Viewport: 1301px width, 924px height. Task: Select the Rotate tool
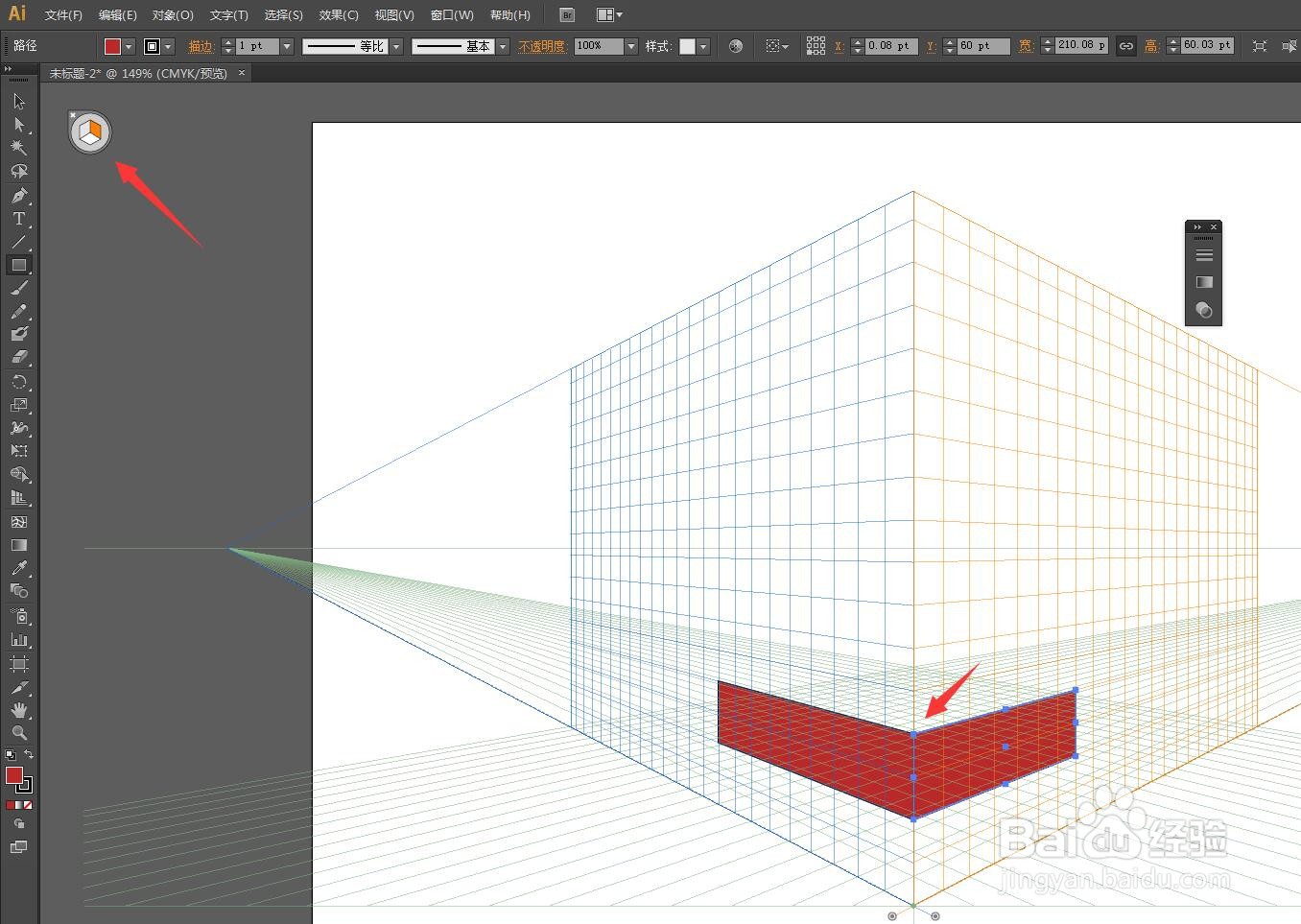(19, 382)
